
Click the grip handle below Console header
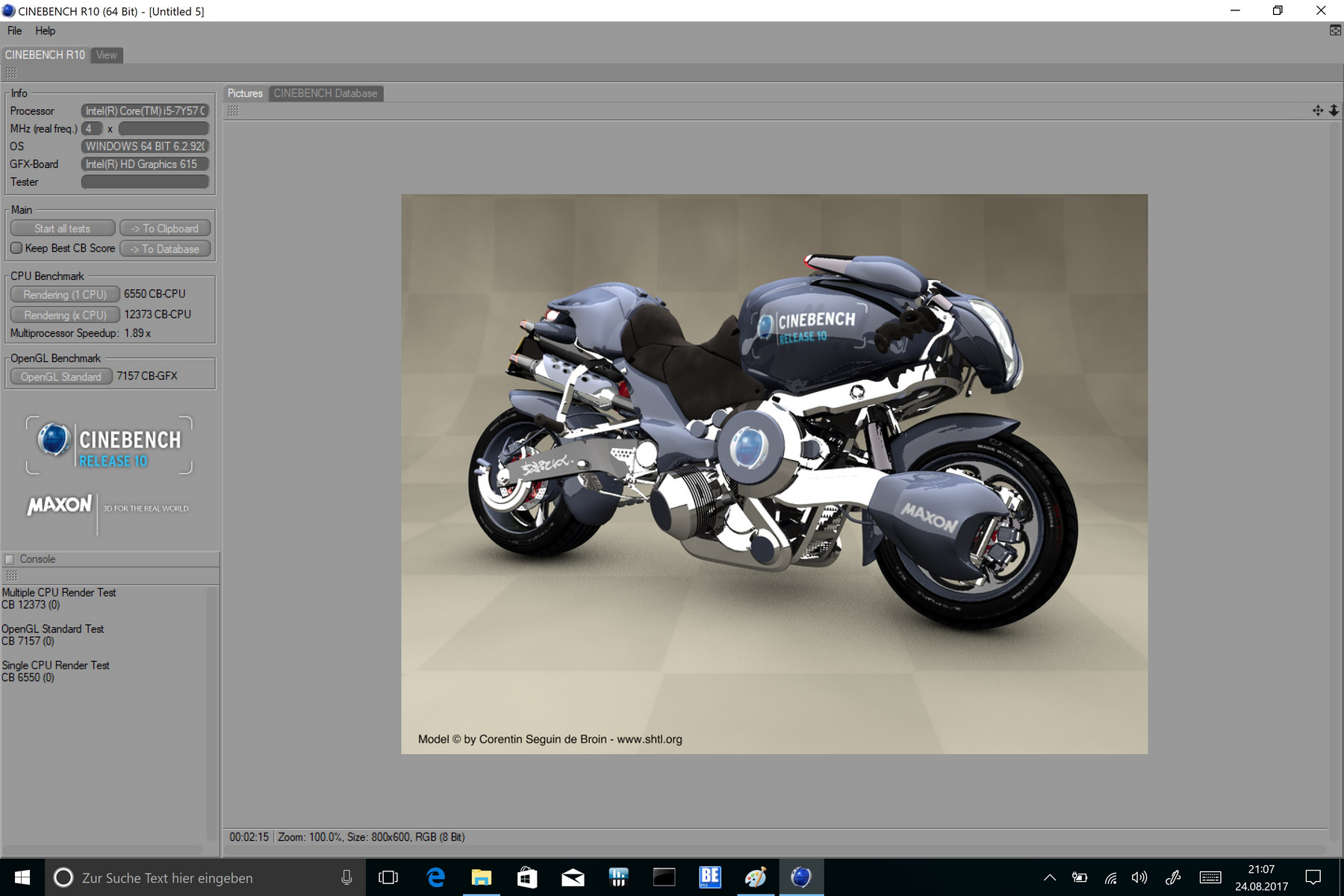11,576
